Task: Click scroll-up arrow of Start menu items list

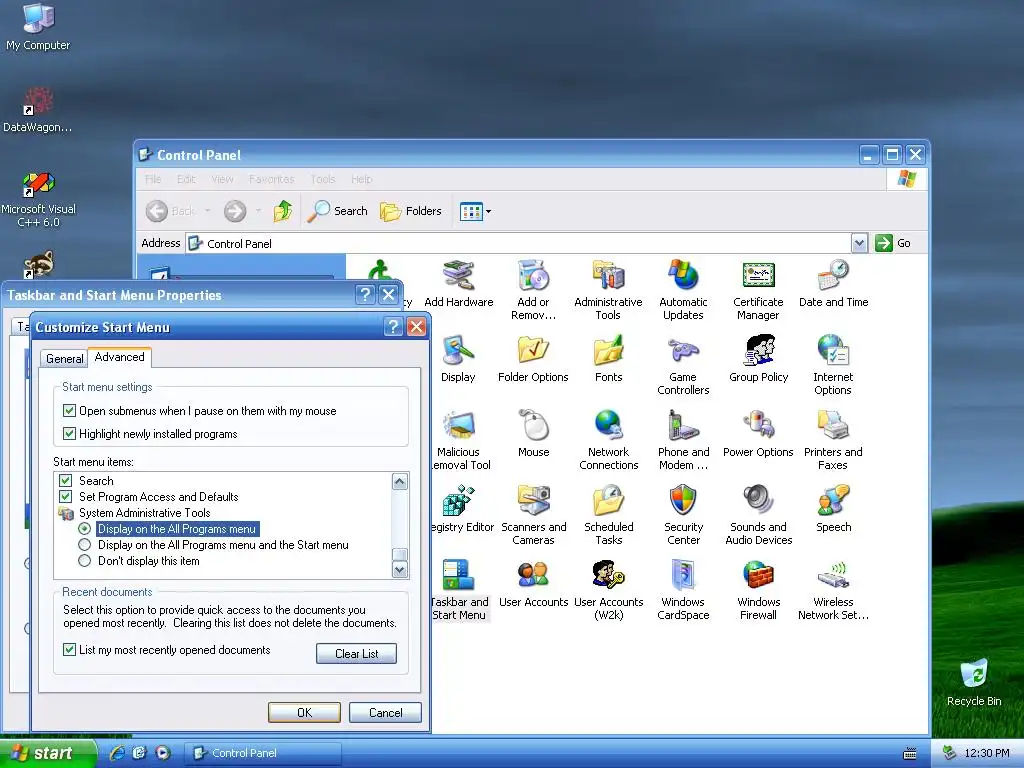Action: click(x=400, y=482)
